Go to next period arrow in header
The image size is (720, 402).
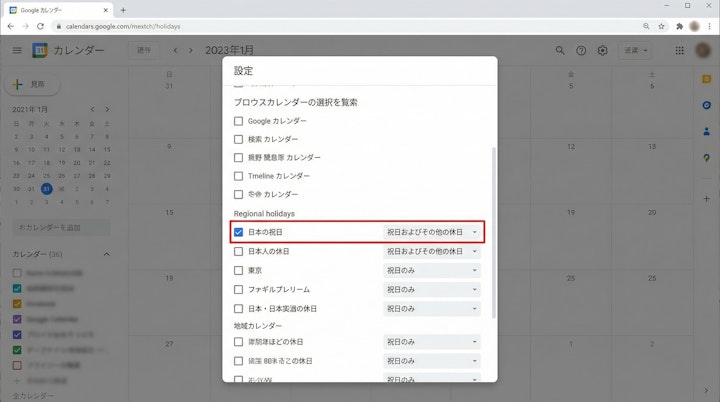[191, 50]
